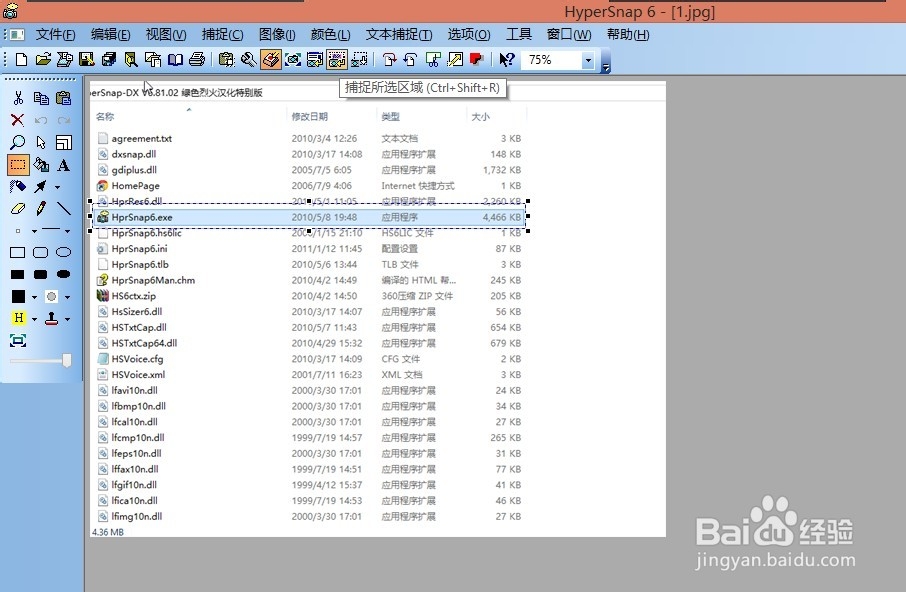Screen dimensions: 906x592
Task: Select the hollow rectangle shape tool
Action: (x=18, y=252)
